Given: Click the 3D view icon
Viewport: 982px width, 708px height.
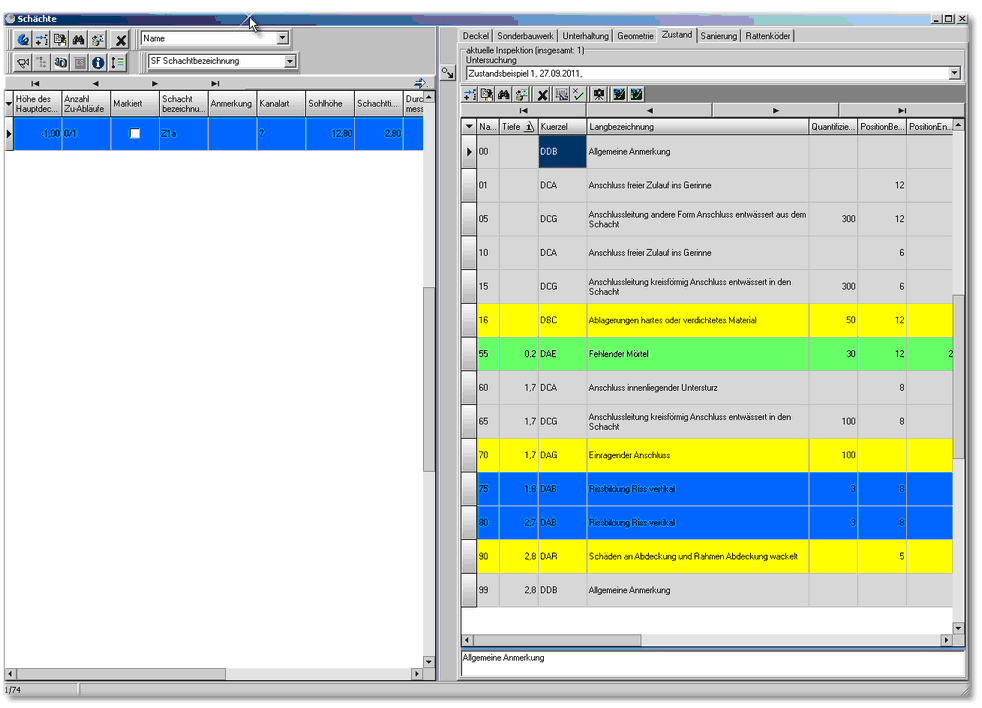Looking at the screenshot, I should point(60,62).
